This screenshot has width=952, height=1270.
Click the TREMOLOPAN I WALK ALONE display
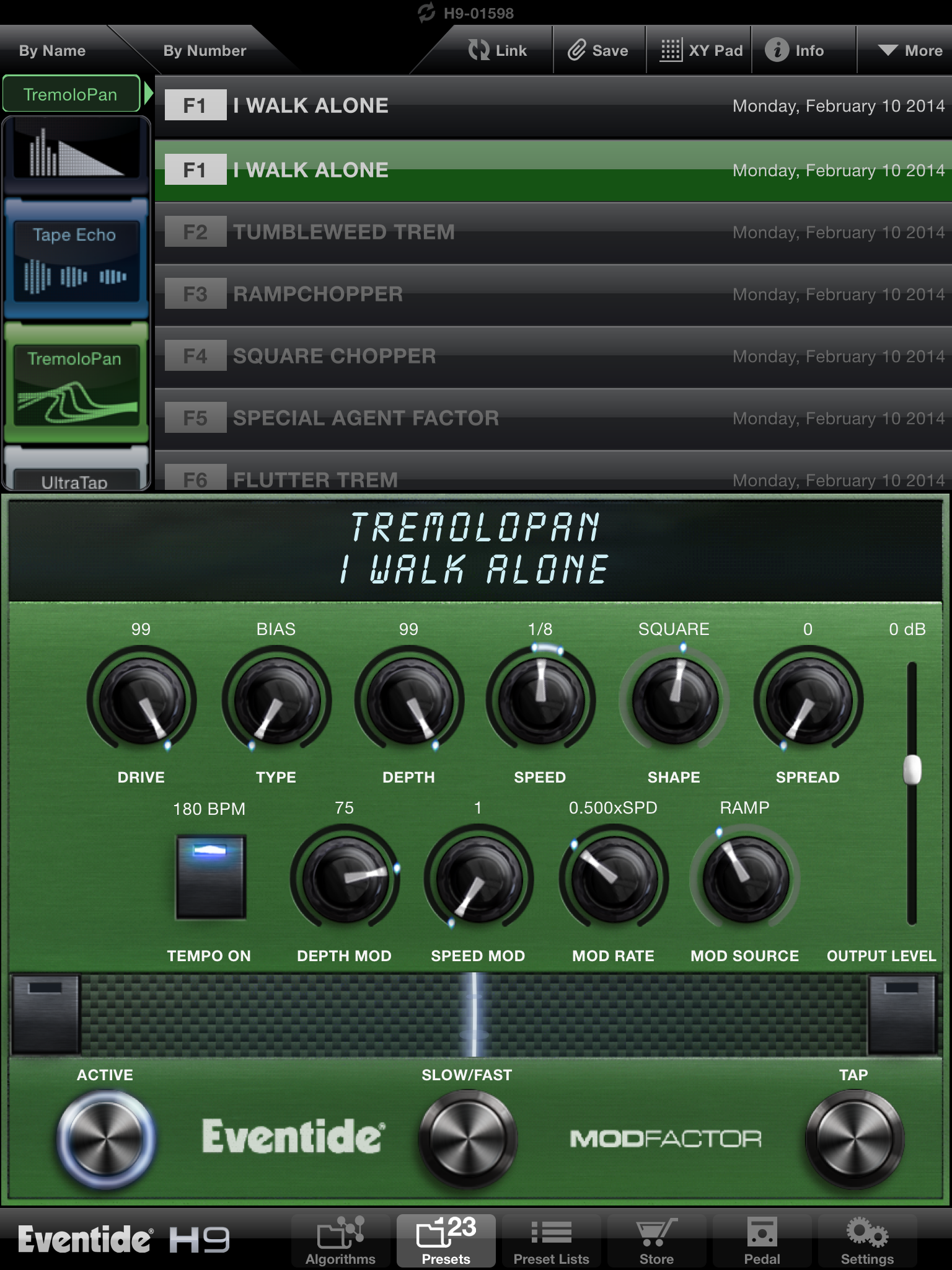tap(475, 549)
